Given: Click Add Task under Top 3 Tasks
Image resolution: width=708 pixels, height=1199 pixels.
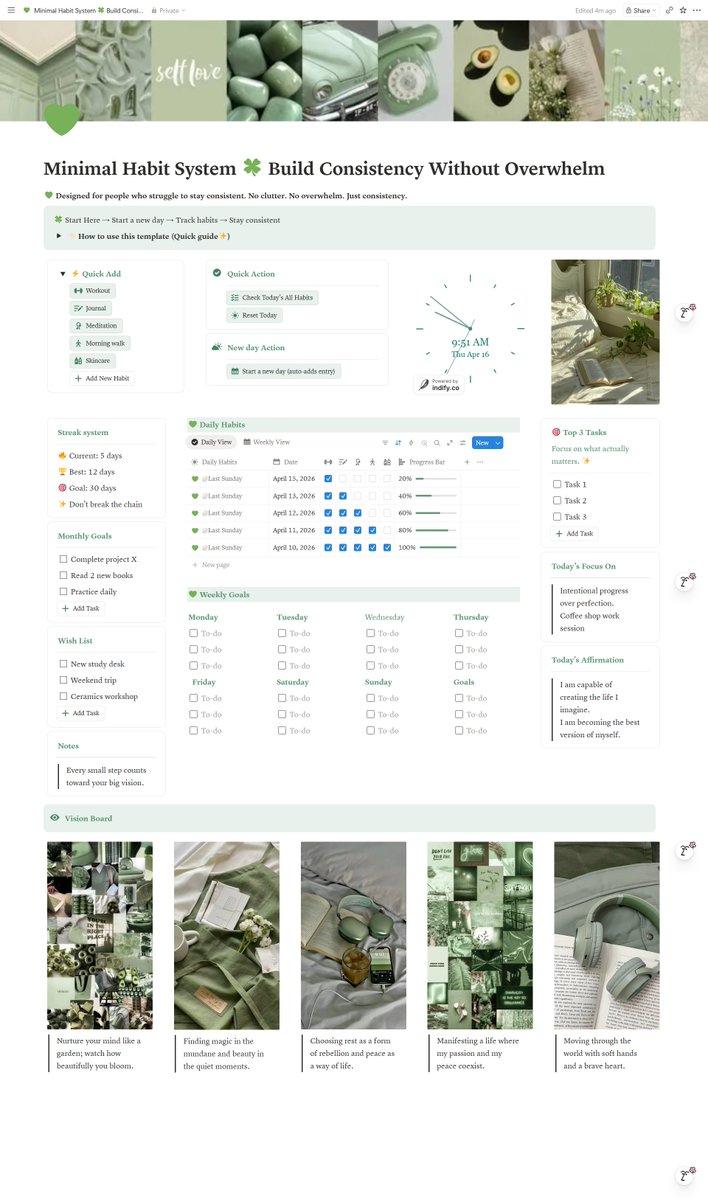Looking at the screenshot, I should click(x=574, y=533).
